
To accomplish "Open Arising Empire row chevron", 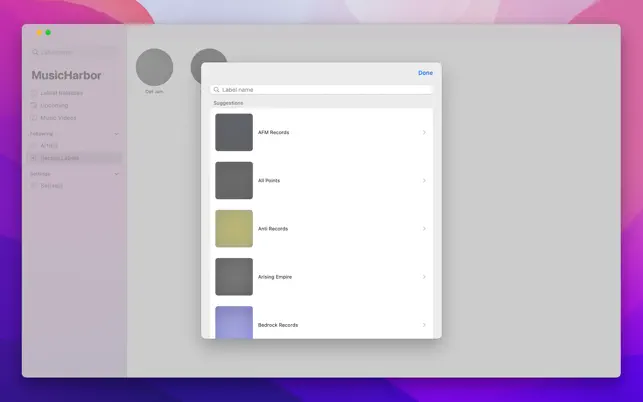I will coord(424,277).
